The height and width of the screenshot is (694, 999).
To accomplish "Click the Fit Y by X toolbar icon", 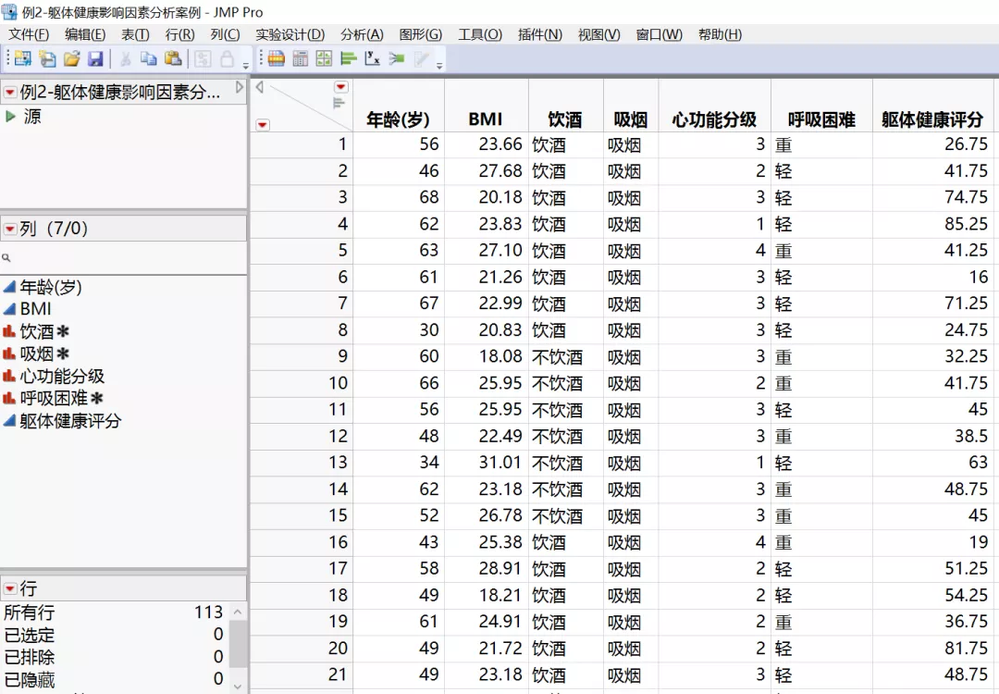I will 375,60.
